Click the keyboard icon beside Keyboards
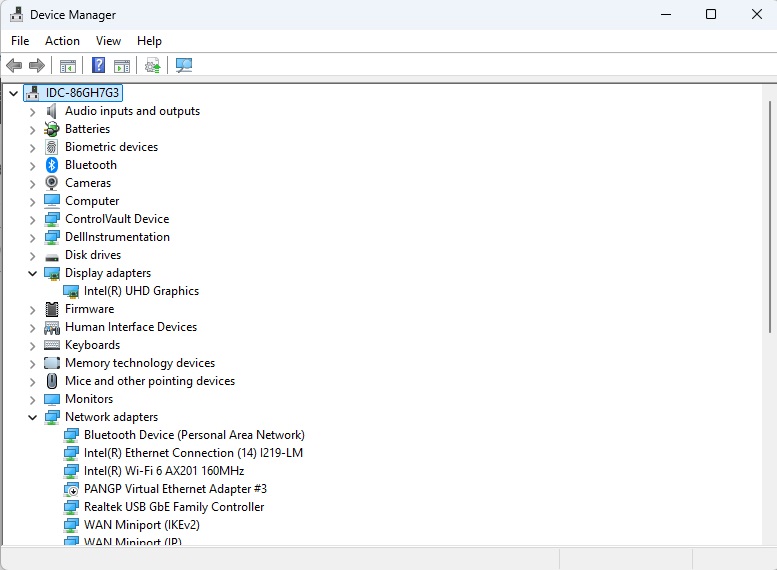 52,345
